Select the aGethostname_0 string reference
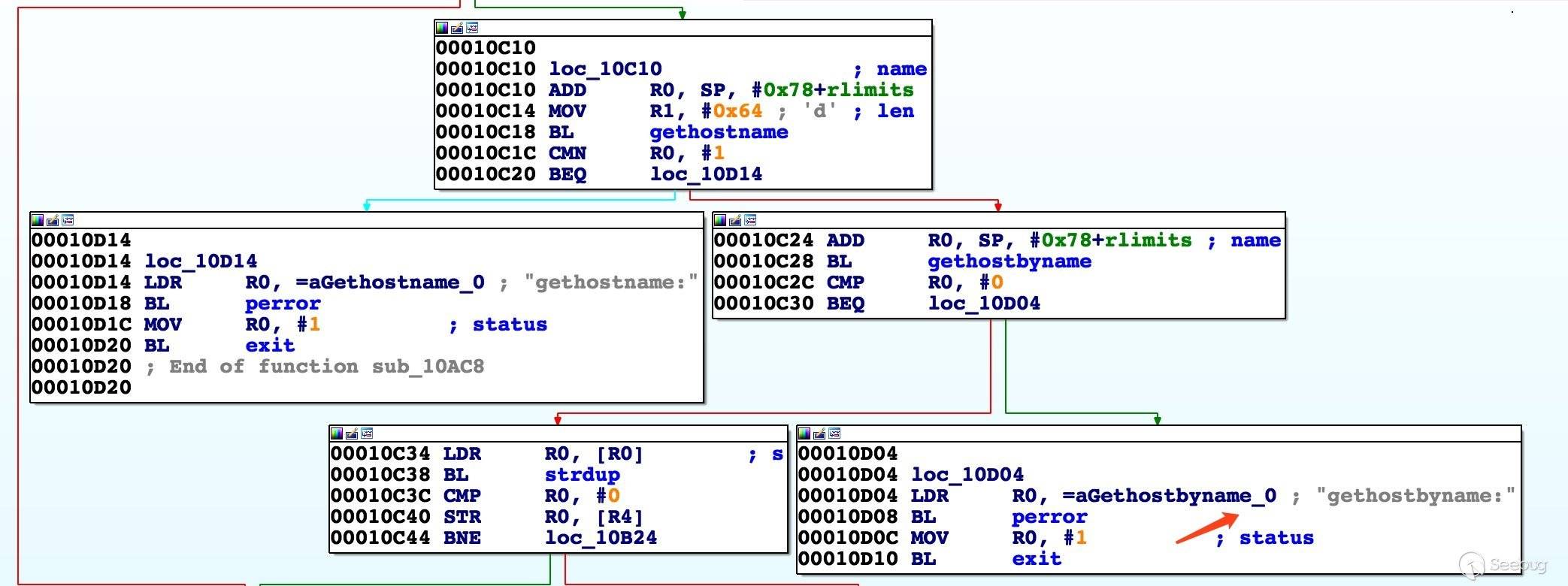The image size is (1568, 586). click(390, 282)
